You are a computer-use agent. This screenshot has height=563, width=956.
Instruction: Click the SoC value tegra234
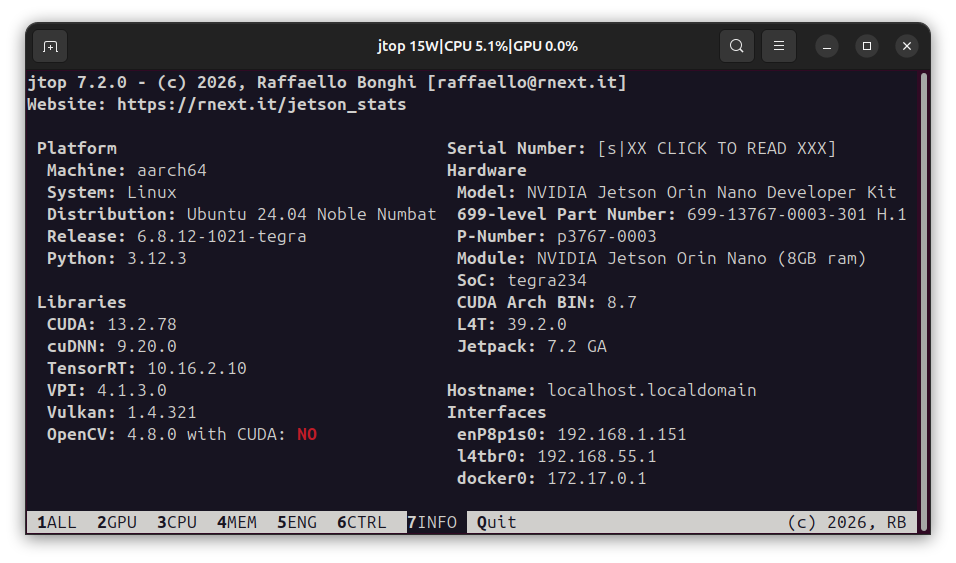(547, 281)
